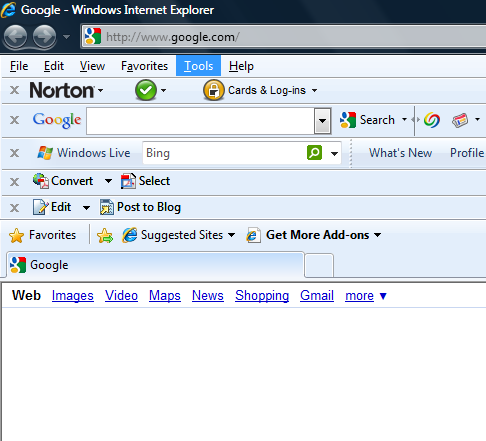
Task: Expand the Google toolbar search box dropdown
Action: click(322, 121)
